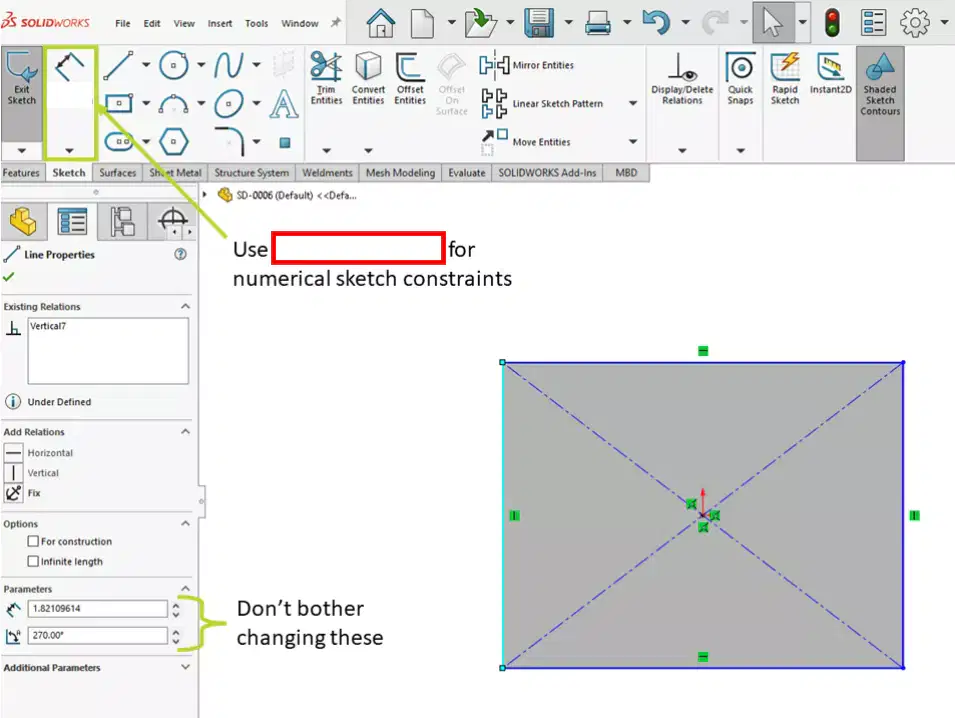Collapse the Existing Relations section
The image size is (955, 718).
click(x=185, y=306)
